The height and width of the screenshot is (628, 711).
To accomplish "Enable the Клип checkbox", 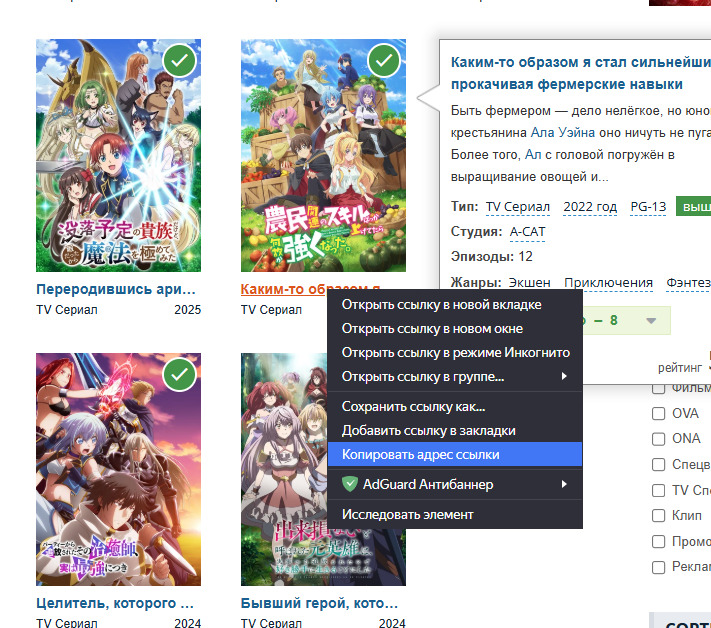I will (659, 516).
